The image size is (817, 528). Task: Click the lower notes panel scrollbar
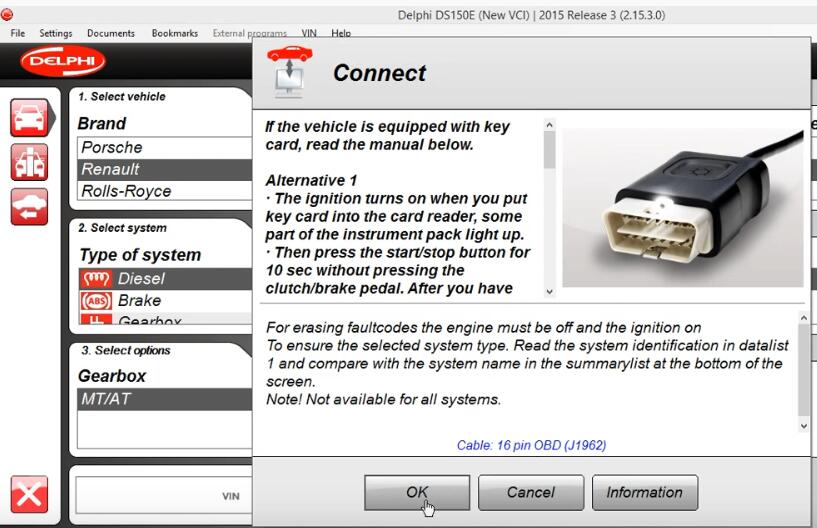[803, 370]
